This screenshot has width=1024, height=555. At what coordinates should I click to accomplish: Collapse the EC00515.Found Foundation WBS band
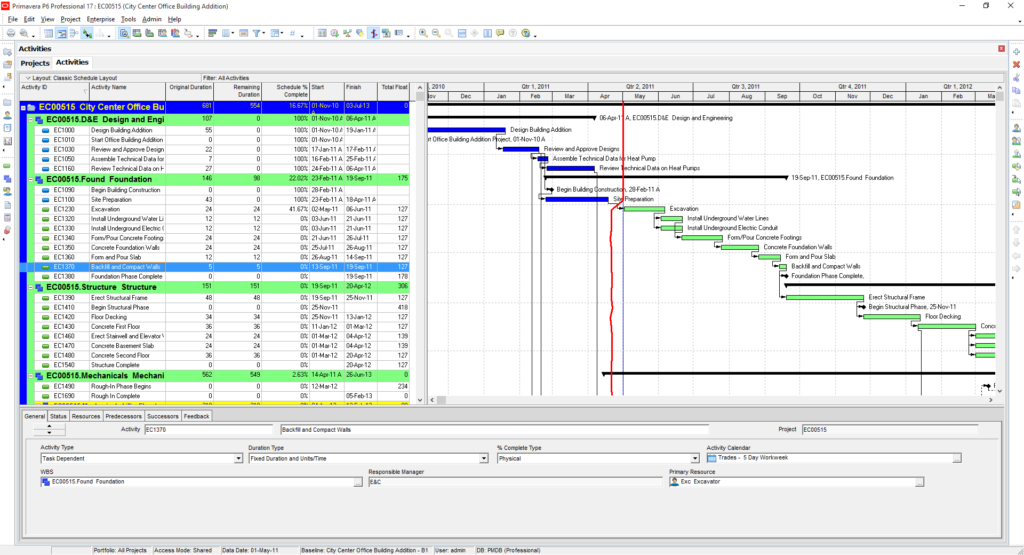[x=29, y=179]
